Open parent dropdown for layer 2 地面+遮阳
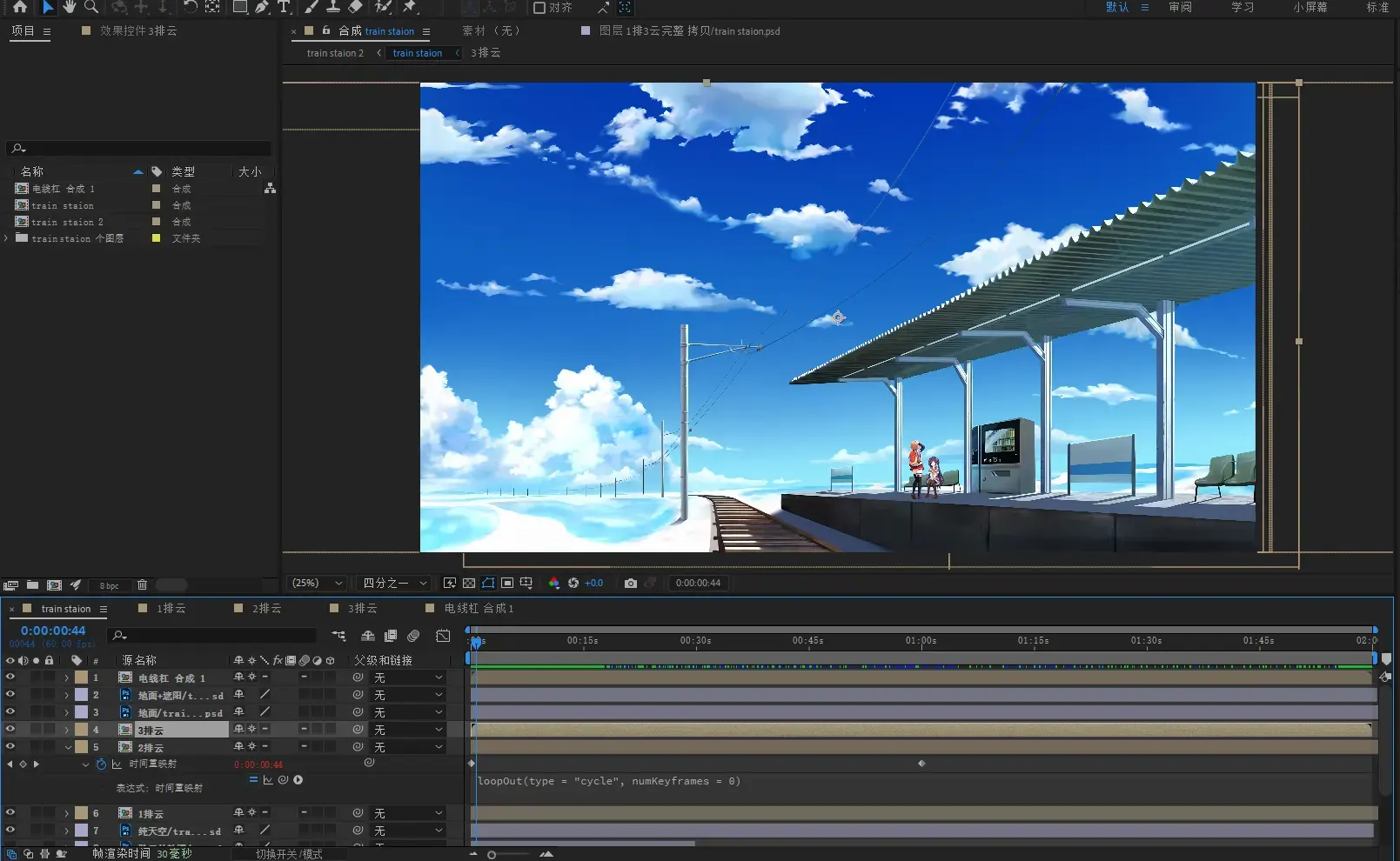This screenshot has height=861, width=1400. point(408,695)
